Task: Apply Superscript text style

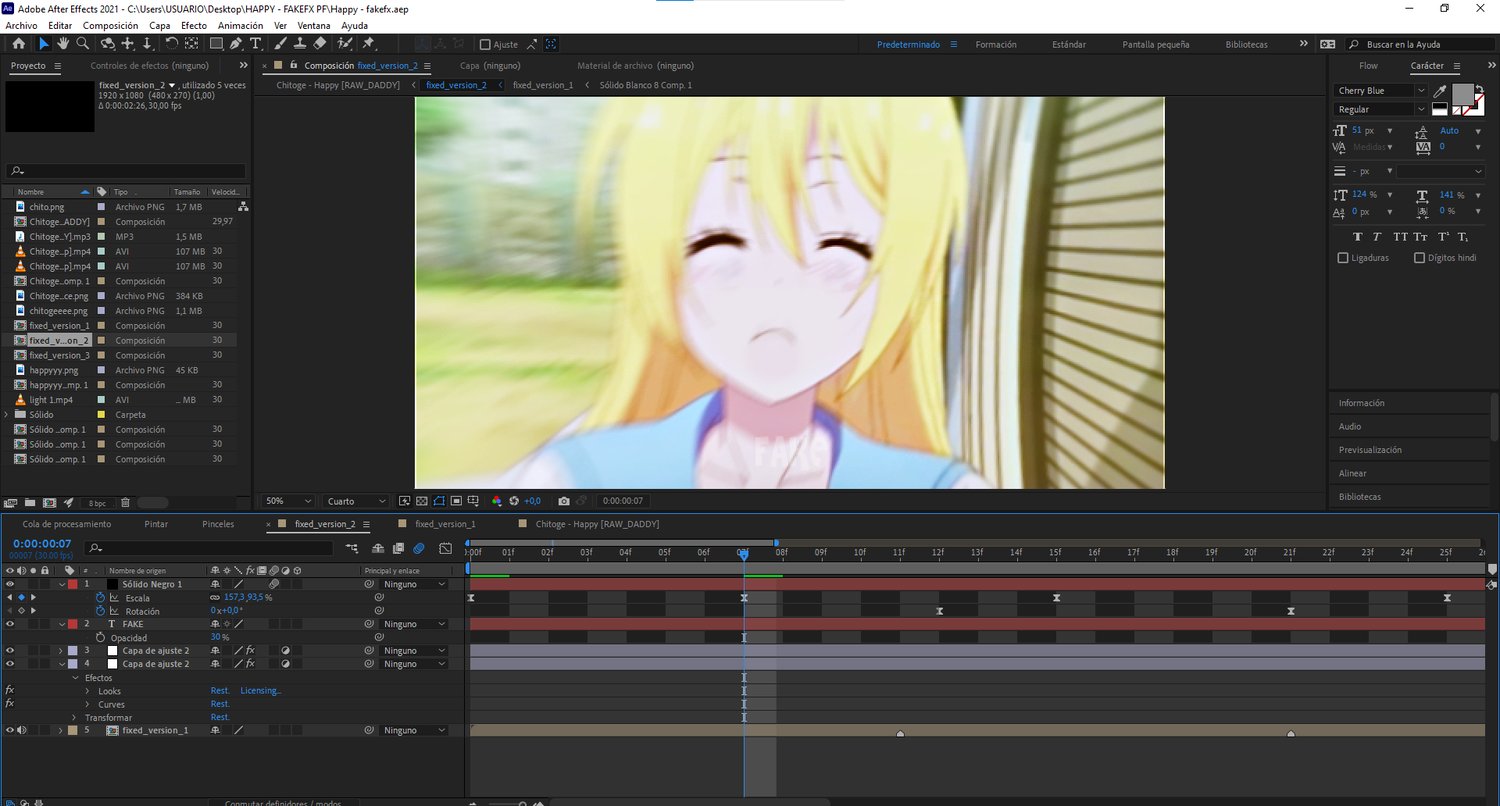Action: [x=1443, y=237]
